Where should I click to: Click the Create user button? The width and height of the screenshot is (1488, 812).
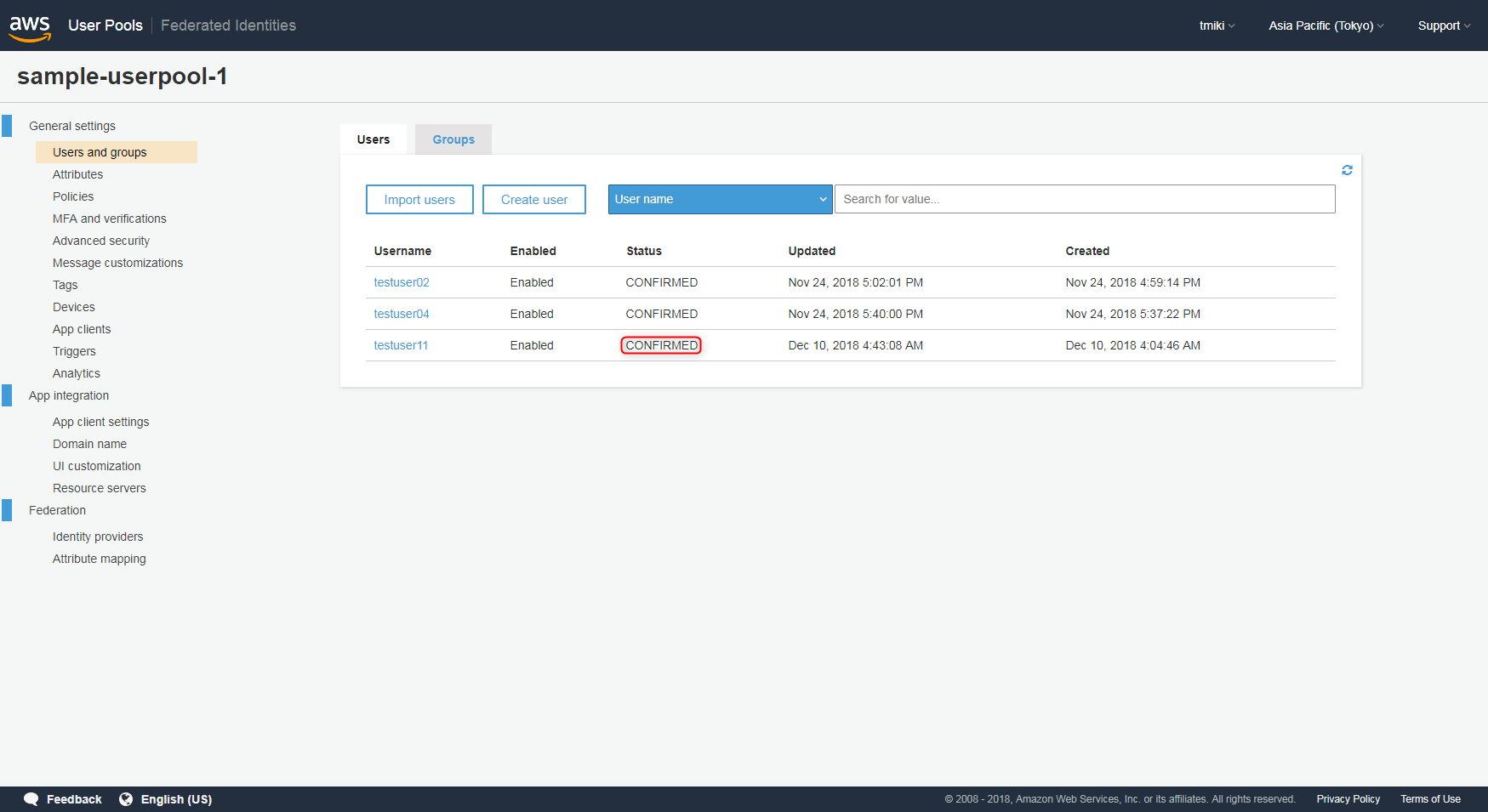point(534,199)
